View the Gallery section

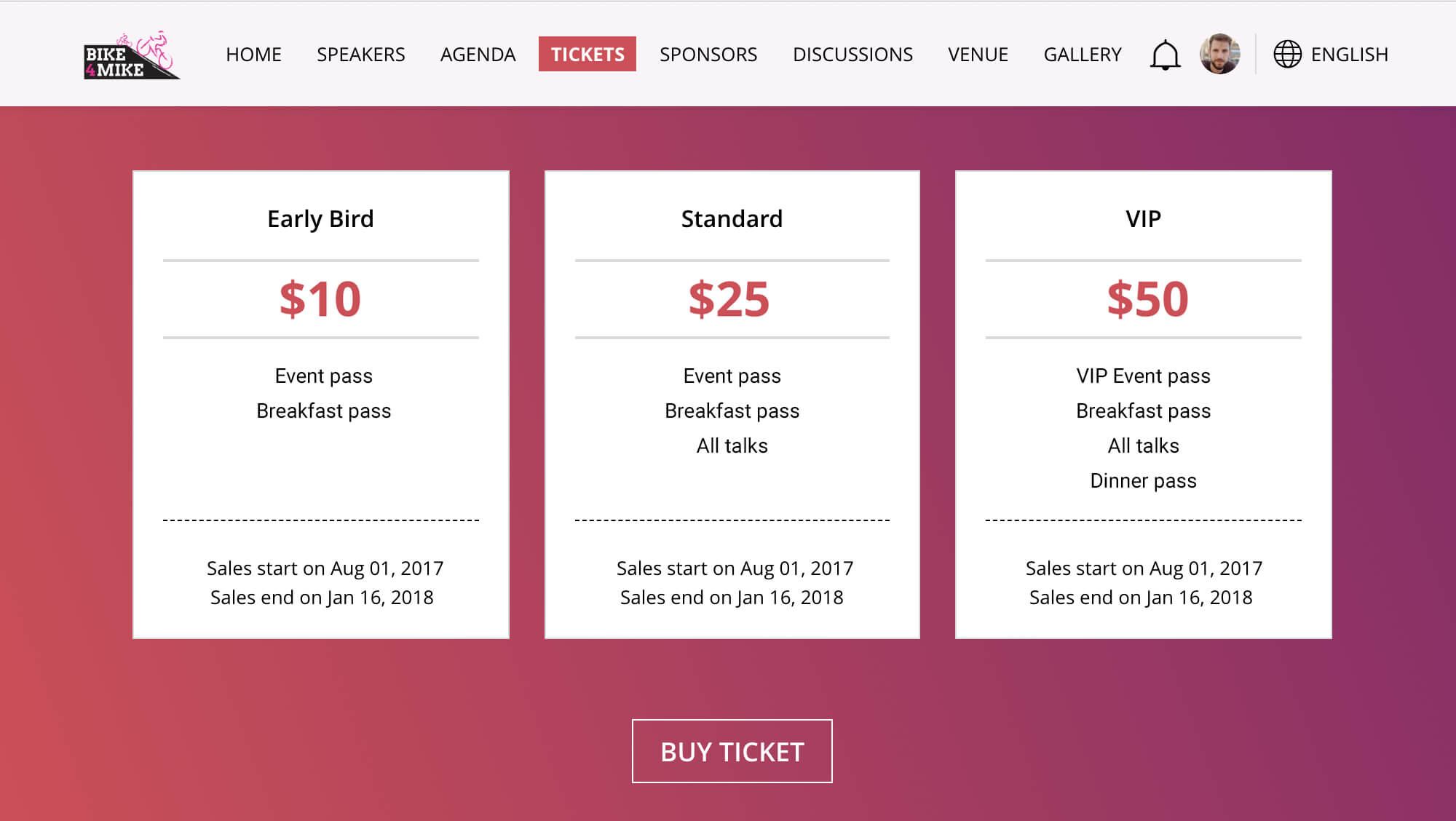[1082, 54]
